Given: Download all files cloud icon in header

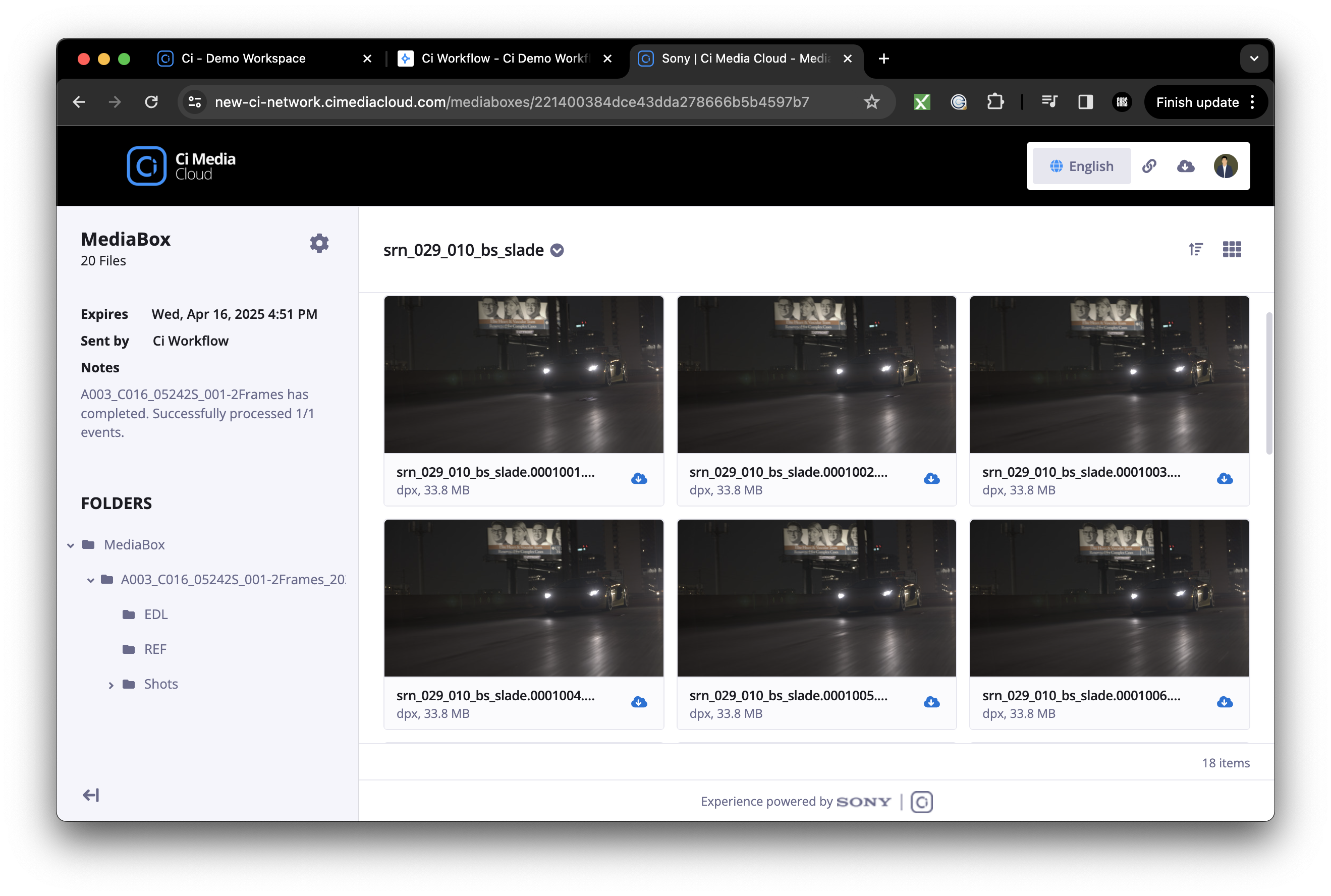Looking at the screenshot, I should click(x=1185, y=165).
